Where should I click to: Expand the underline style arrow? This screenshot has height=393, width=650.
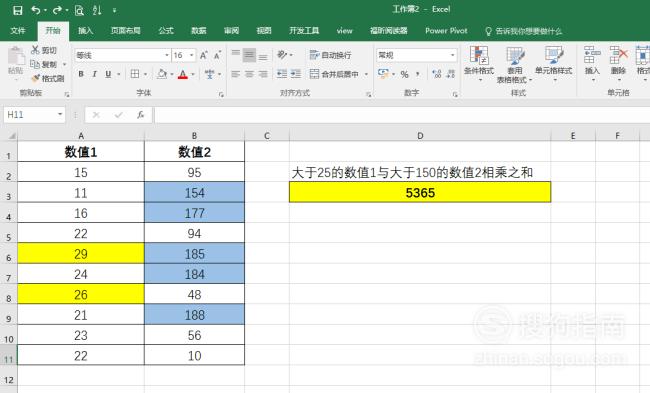click(119, 75)
